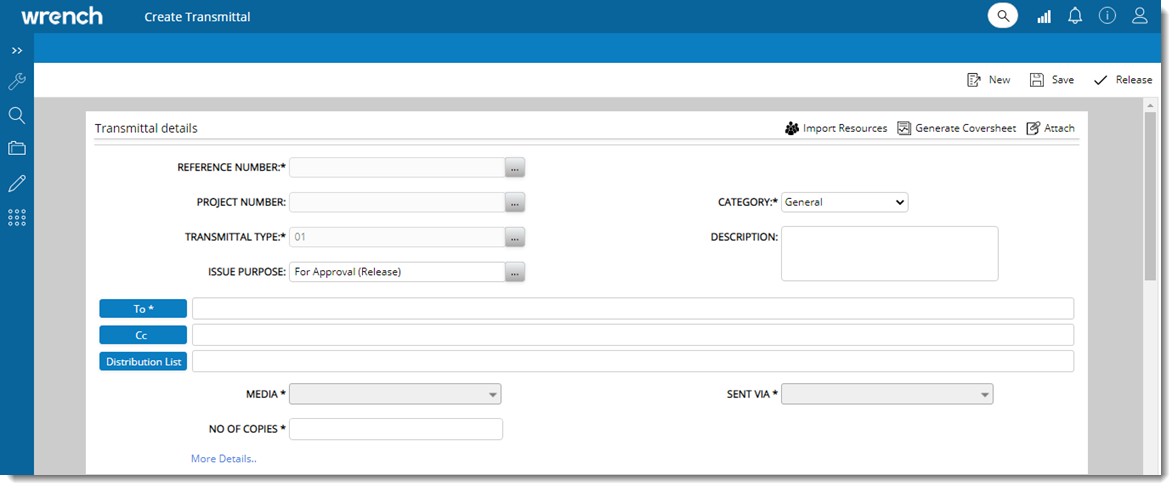Open the bar chart reports icon
Screen dimensions: 1176x490
point(1044,16)
